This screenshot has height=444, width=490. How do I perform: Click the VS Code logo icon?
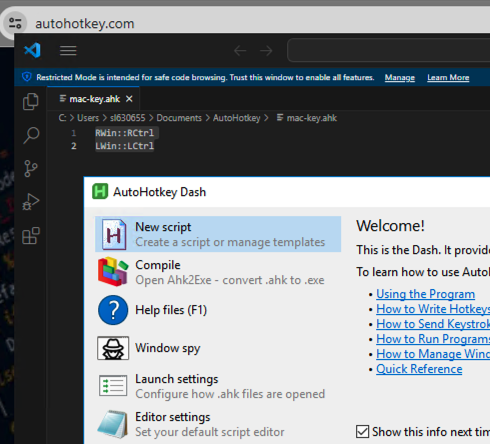point(32,50)
